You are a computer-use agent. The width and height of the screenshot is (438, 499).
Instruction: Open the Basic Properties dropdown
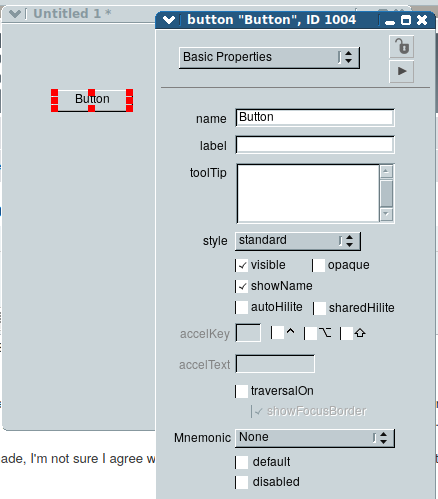pos(269,58)
